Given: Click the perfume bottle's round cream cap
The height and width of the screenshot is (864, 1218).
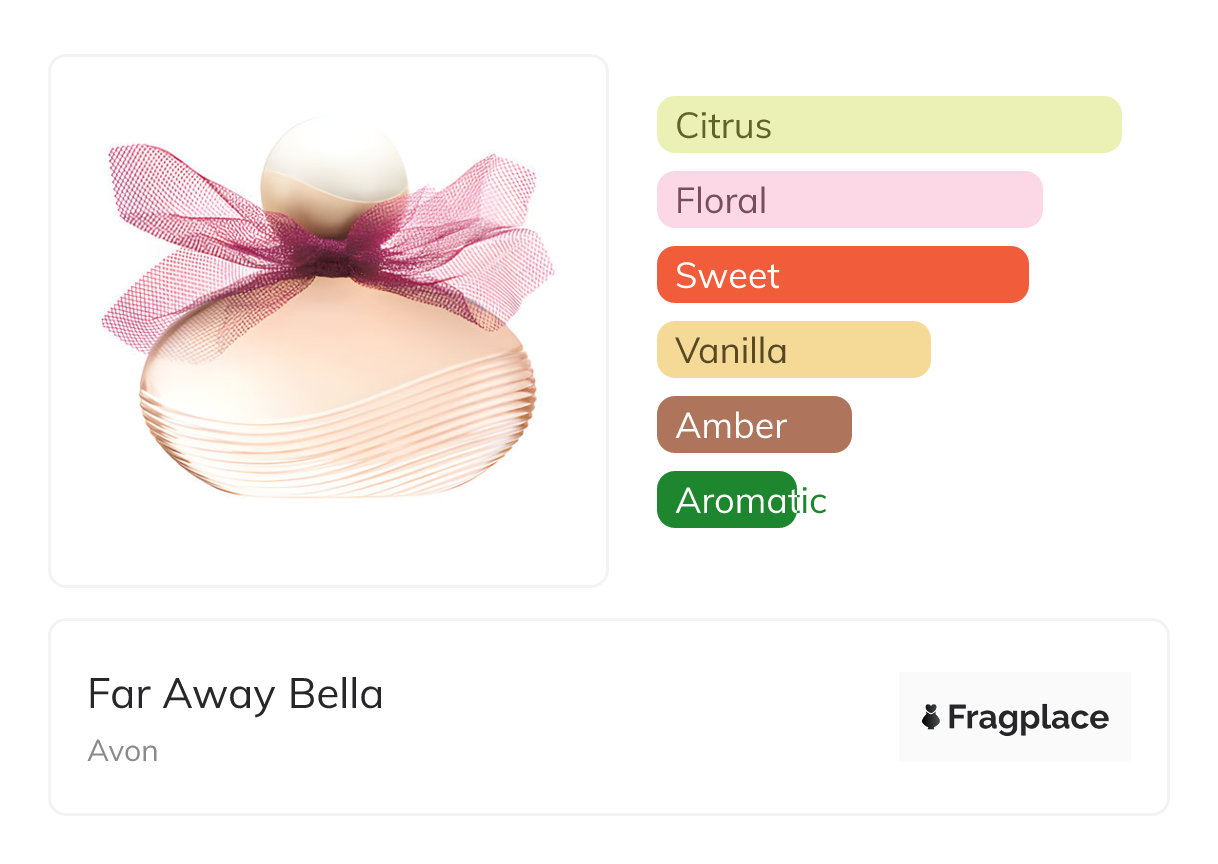Looking at the screenshot, I should tap(333, 165).
